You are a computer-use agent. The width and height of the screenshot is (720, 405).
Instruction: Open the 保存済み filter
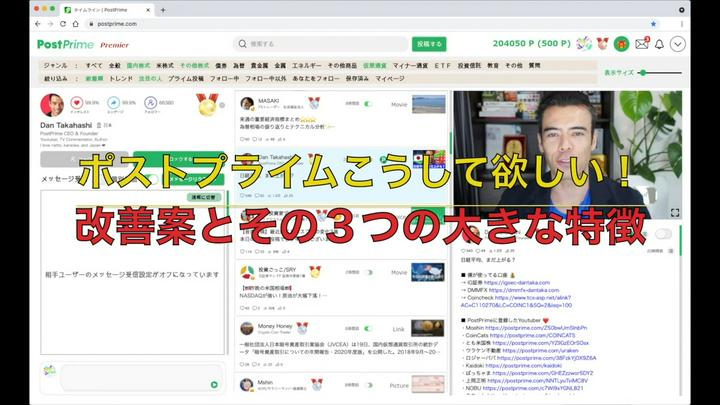tap(357, 79)
